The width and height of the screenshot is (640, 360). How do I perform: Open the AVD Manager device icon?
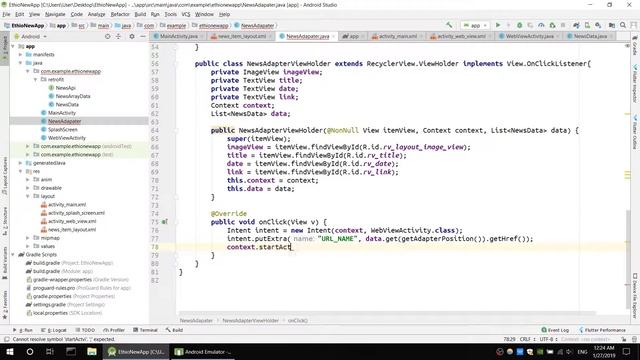coord(587,25)
